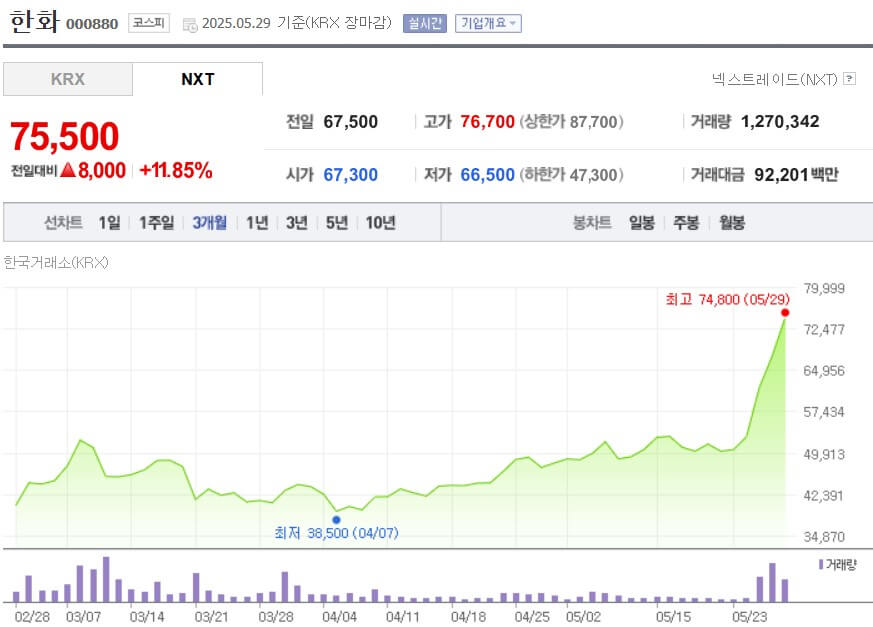Click the 봉차트 label
The image size is (873, 627).
[592, 223]
